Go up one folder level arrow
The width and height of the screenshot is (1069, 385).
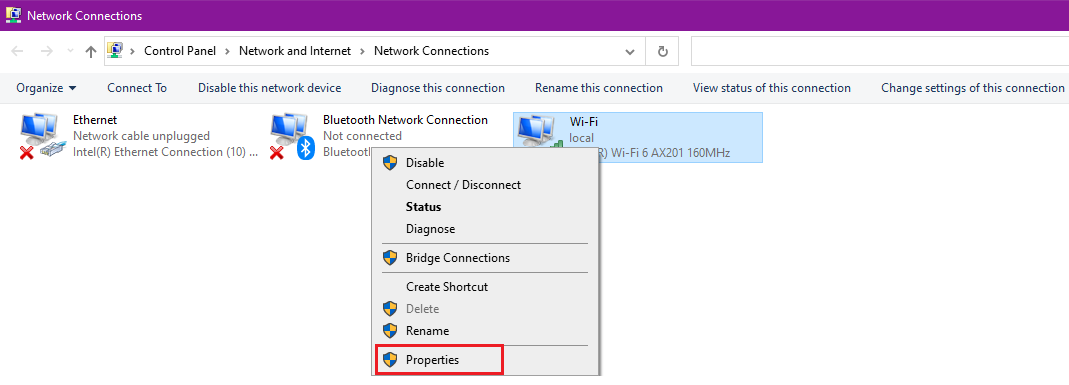pos(91,52)
